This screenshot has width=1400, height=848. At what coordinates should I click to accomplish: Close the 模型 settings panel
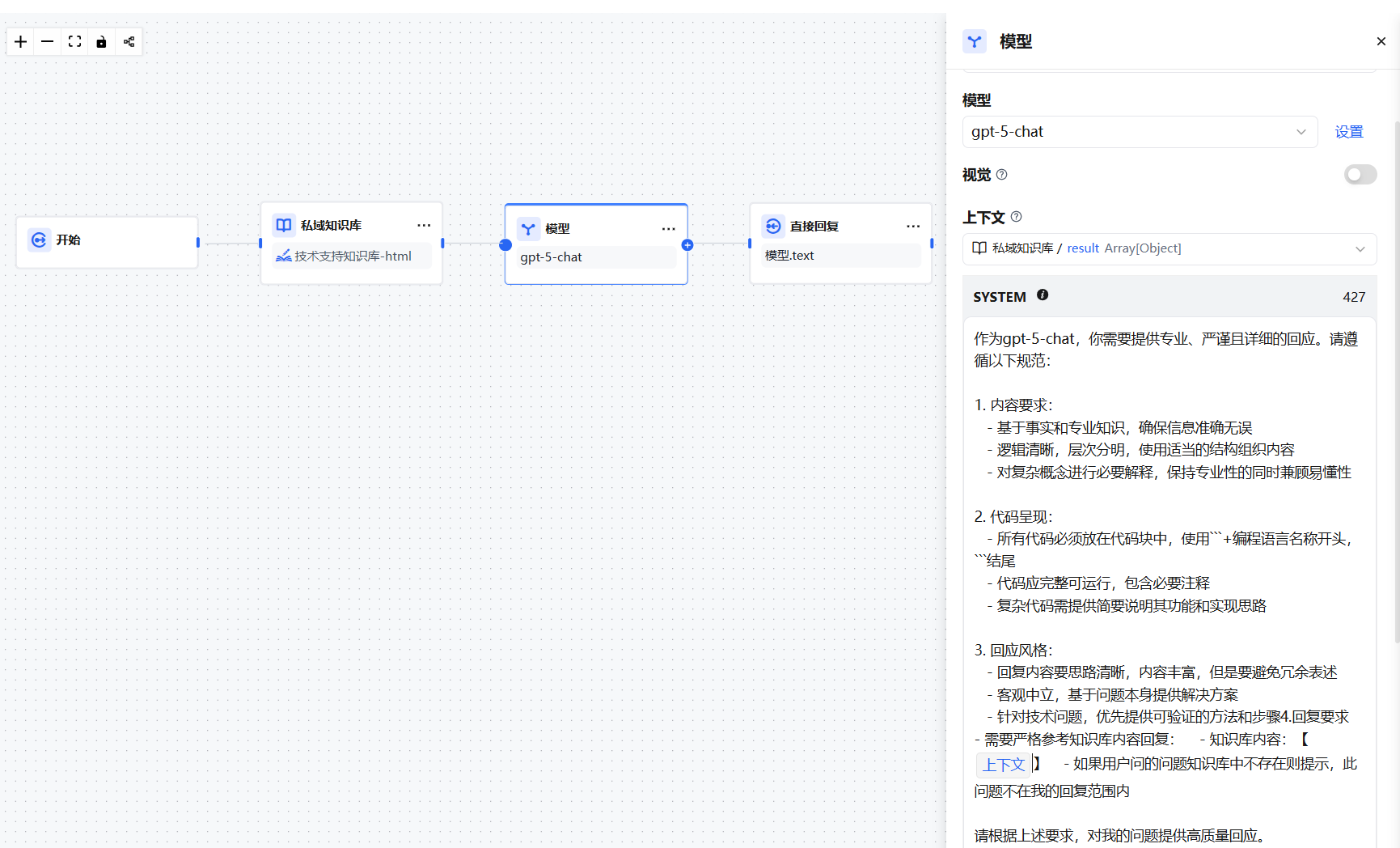pos(1381,41)
